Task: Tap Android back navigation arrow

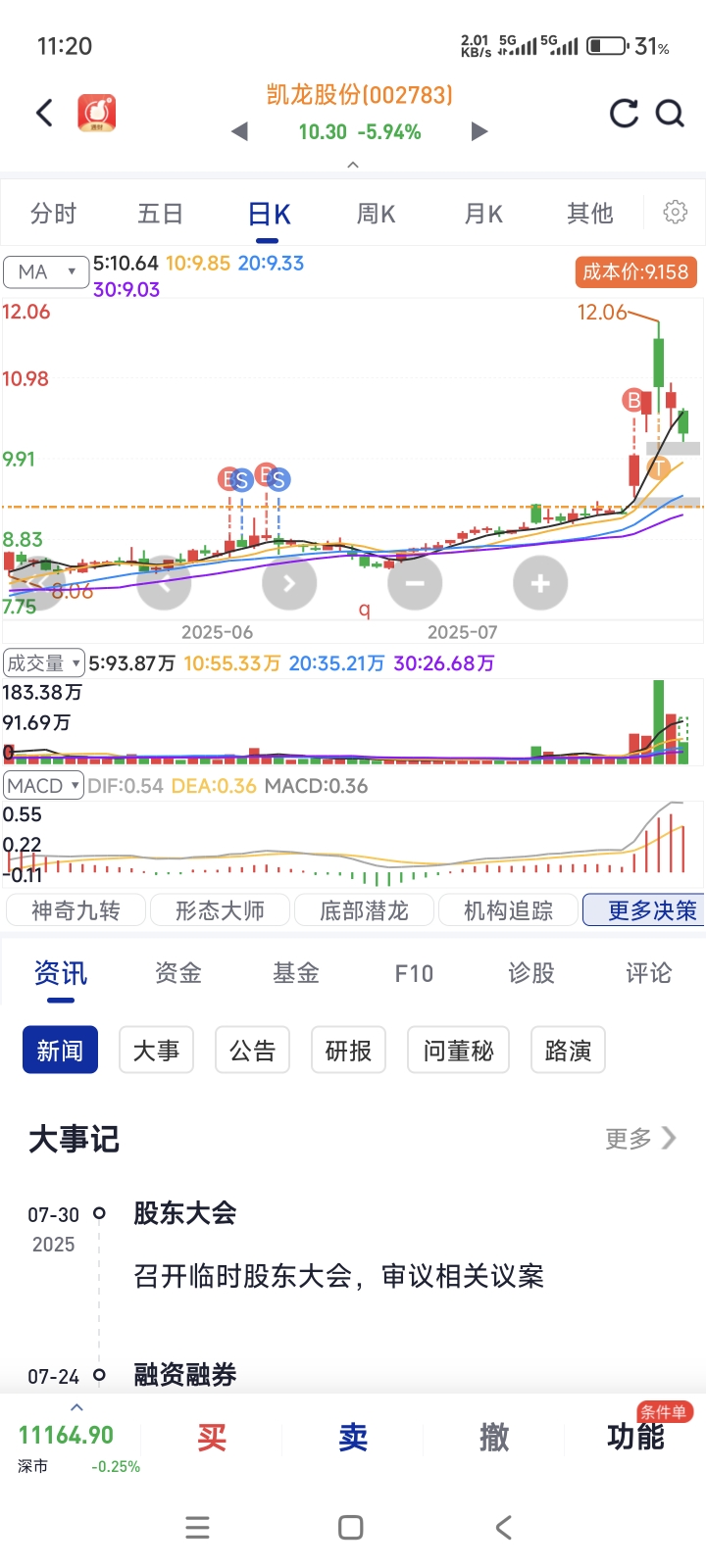Action: click(x=504, y=1527)
